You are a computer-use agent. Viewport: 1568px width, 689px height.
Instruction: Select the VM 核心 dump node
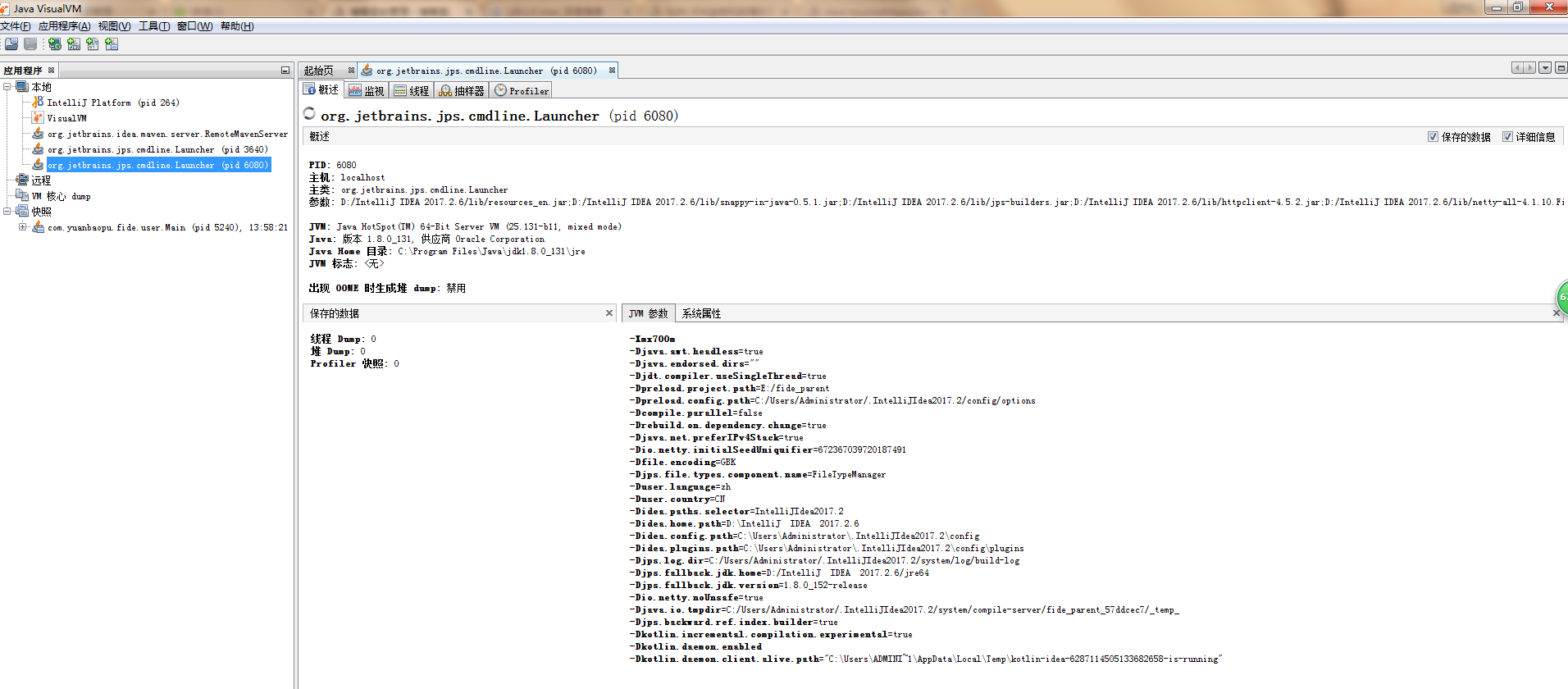coord(61,196)
